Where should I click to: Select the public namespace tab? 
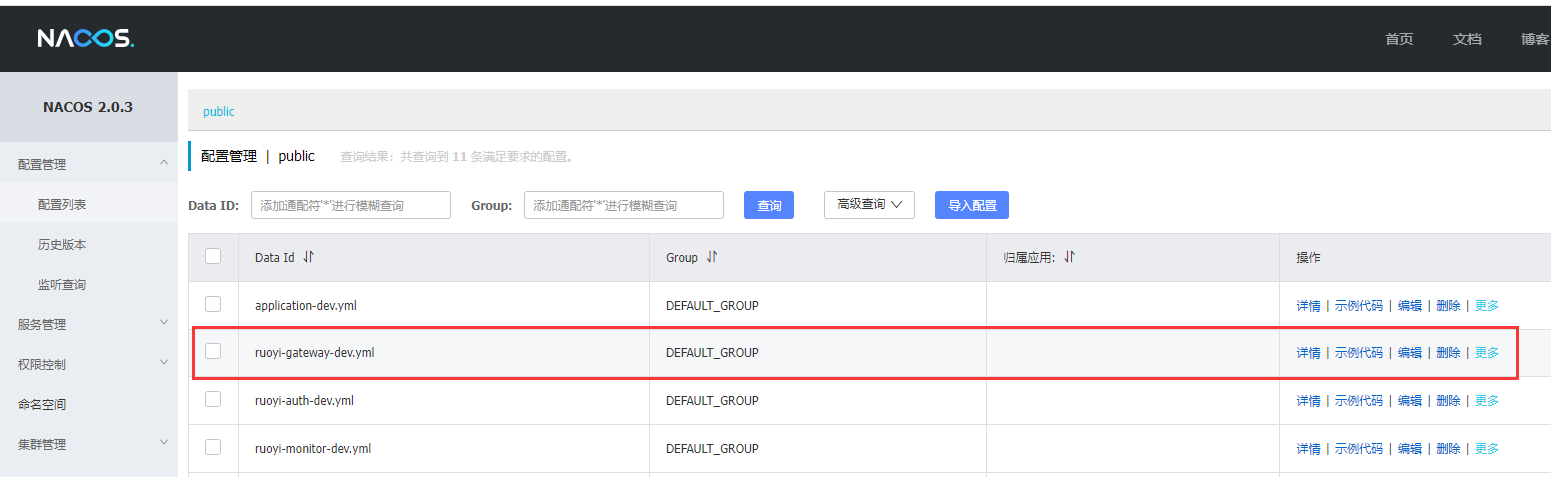(219, 112)
